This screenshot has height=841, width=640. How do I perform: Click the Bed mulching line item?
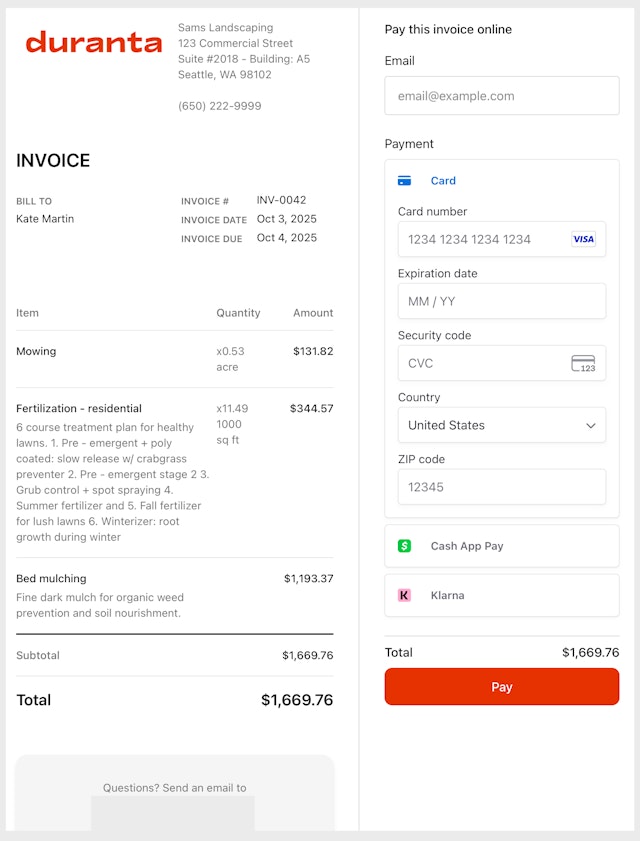51,578
